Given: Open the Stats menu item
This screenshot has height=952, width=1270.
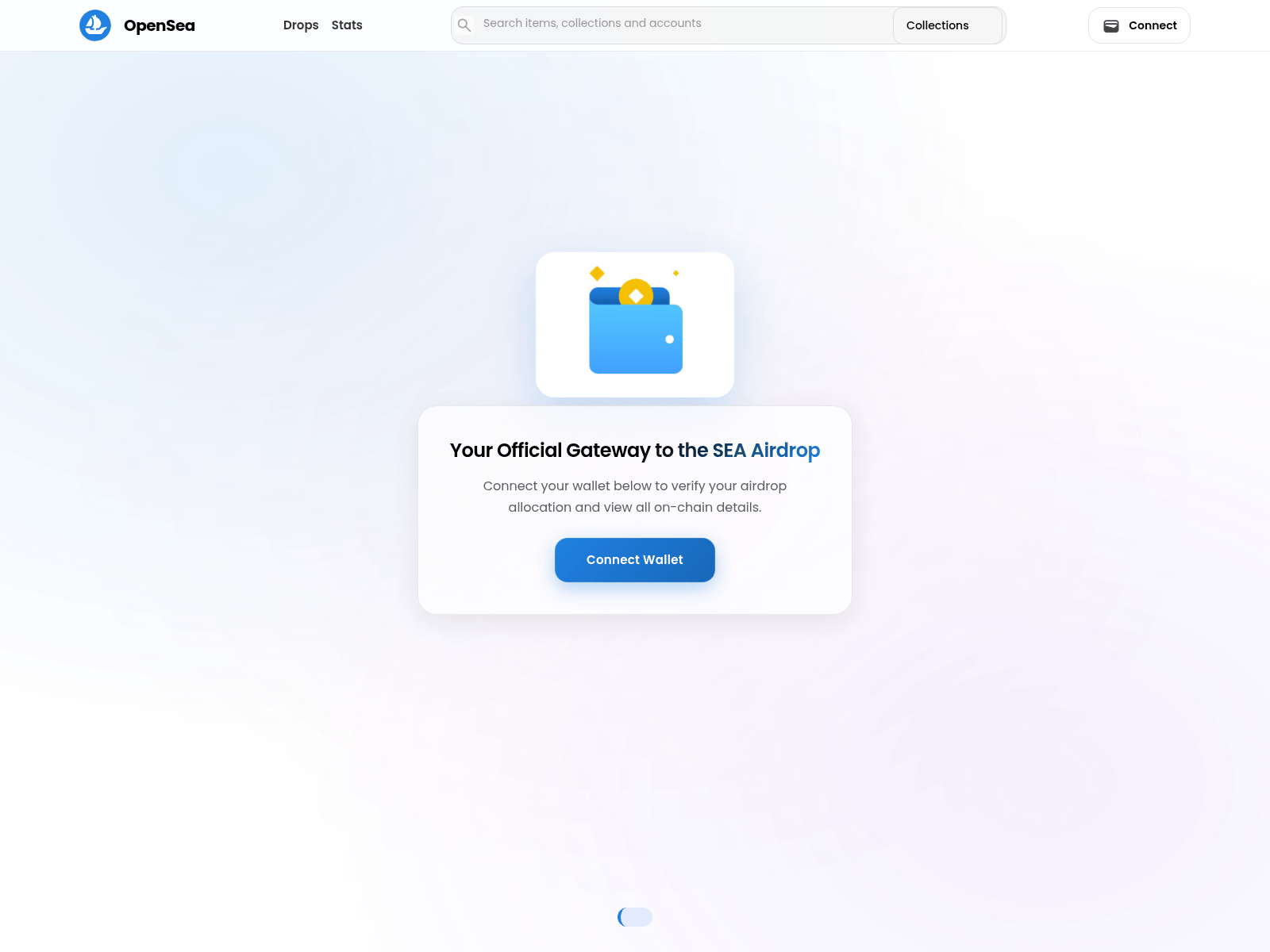Looking at the screenshot, I should point(347,25).
